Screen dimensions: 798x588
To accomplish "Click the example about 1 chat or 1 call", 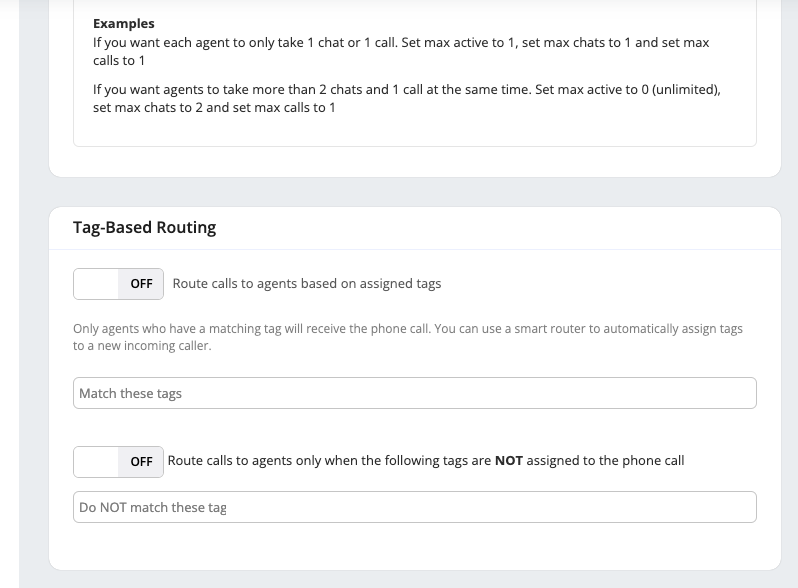I will pos(400,43).
